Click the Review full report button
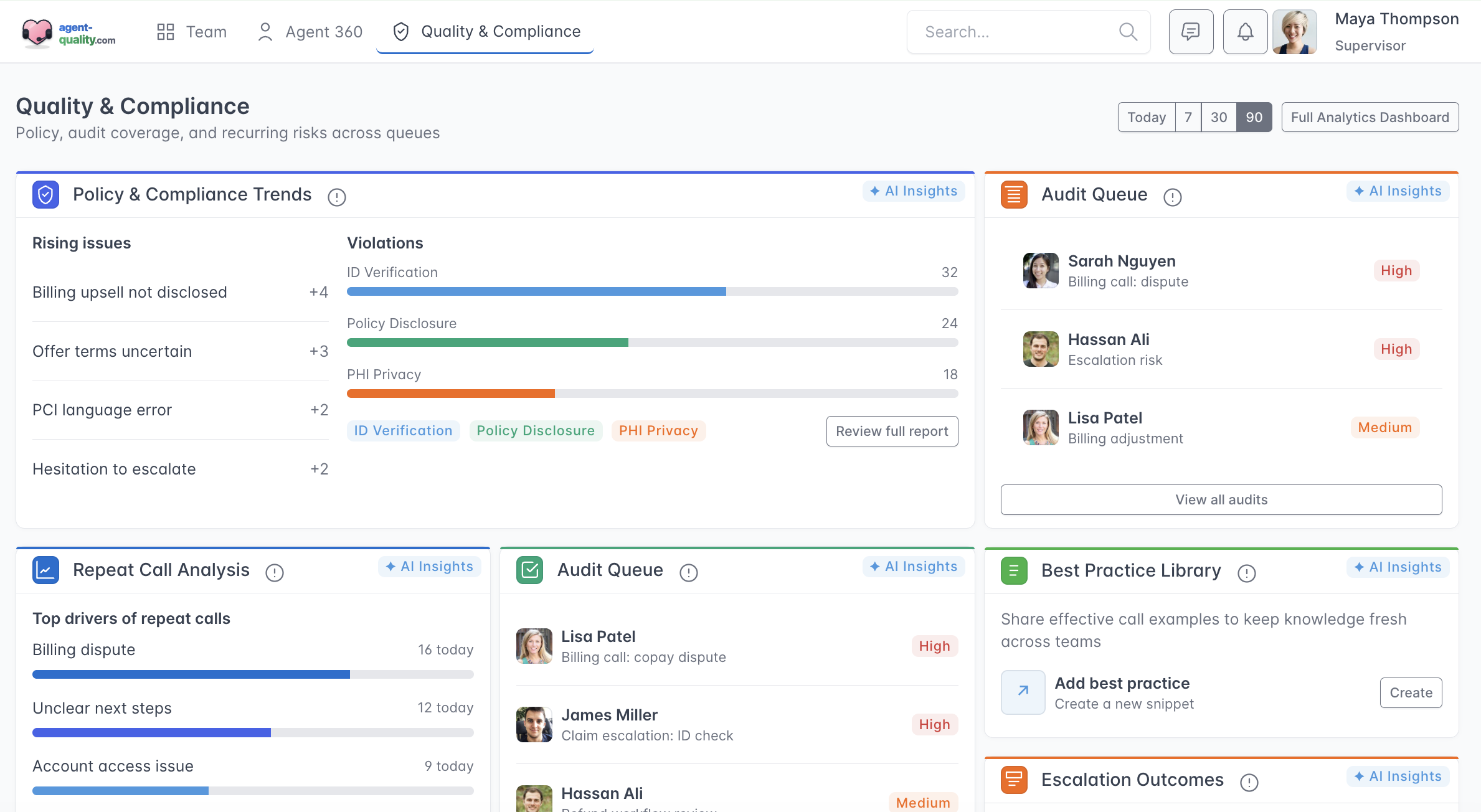The height and width of the screenshot is (812, 1481). (891, 431)
